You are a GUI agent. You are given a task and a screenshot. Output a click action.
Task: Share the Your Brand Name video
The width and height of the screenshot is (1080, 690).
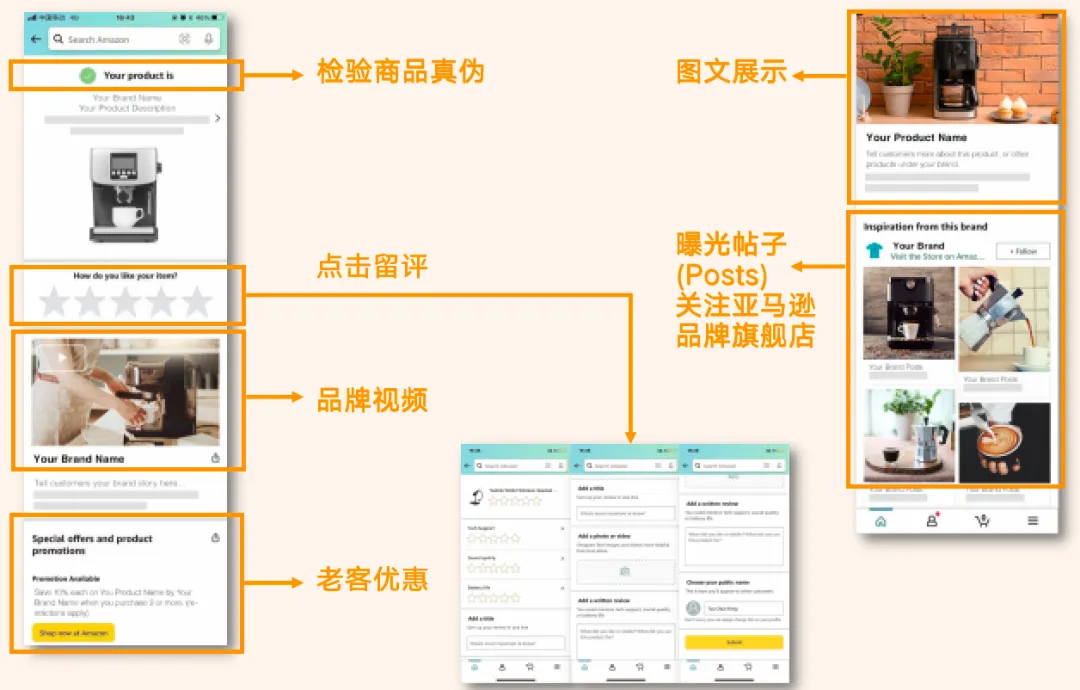click(216, 458)
